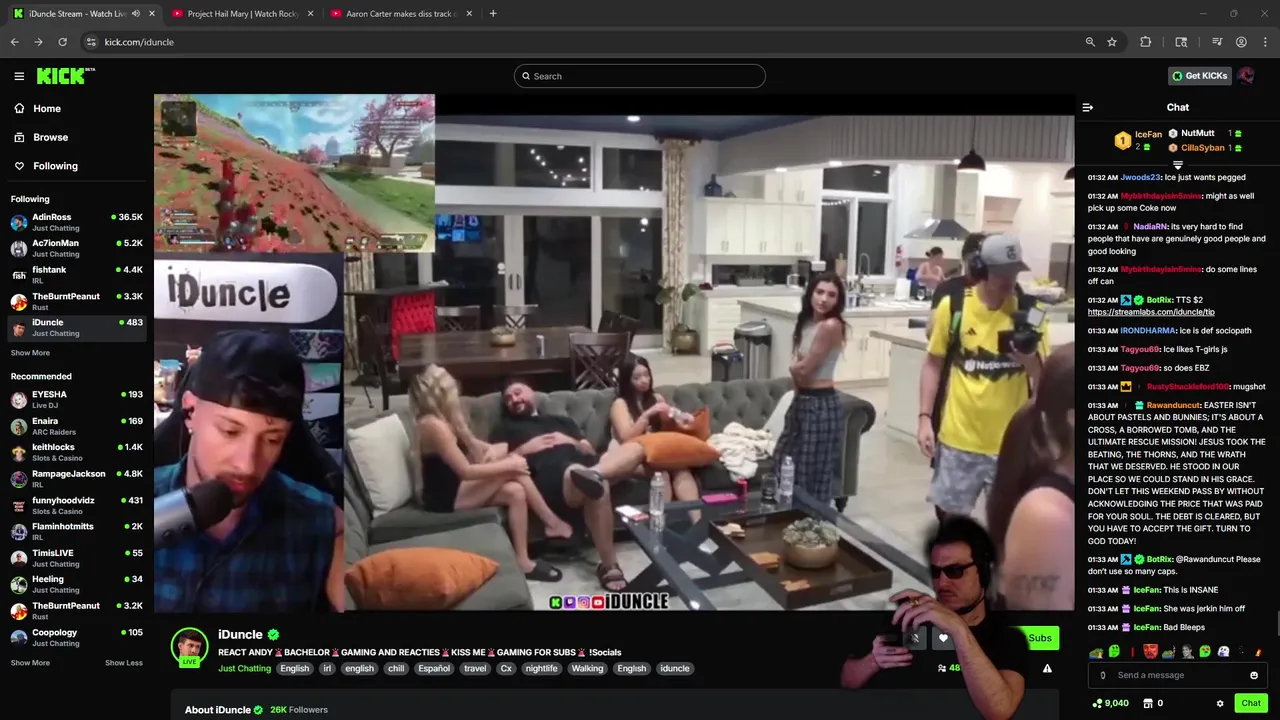Open Ac7ionMan channel in Following list
The width and height of the screenshot is (1280, 720).
coord(77,248)
